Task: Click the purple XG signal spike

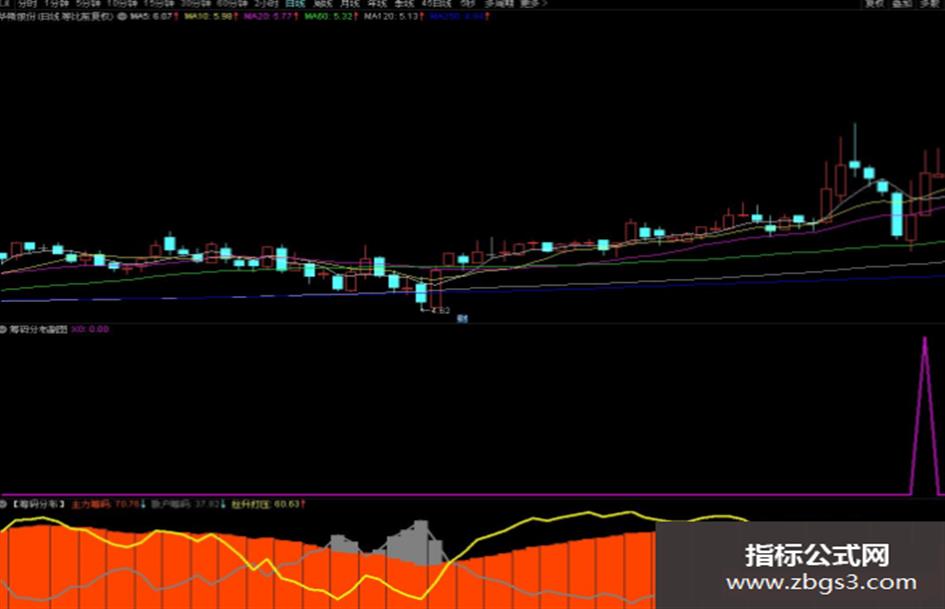Action: tap(925, 416)
